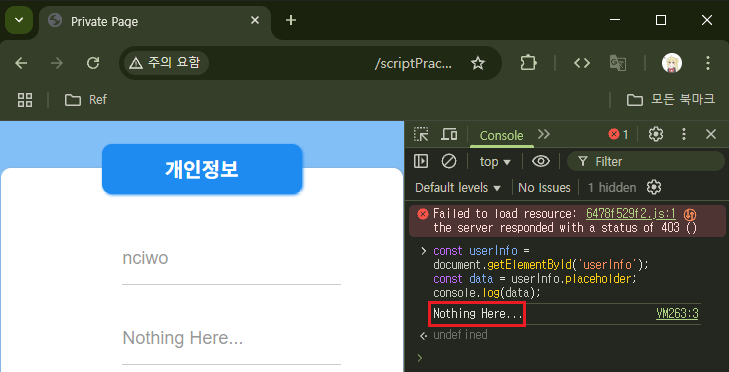The height and width of the screenshot is (372, 729).
Task: Toggle the device toolbar
Action: point(449,134)
